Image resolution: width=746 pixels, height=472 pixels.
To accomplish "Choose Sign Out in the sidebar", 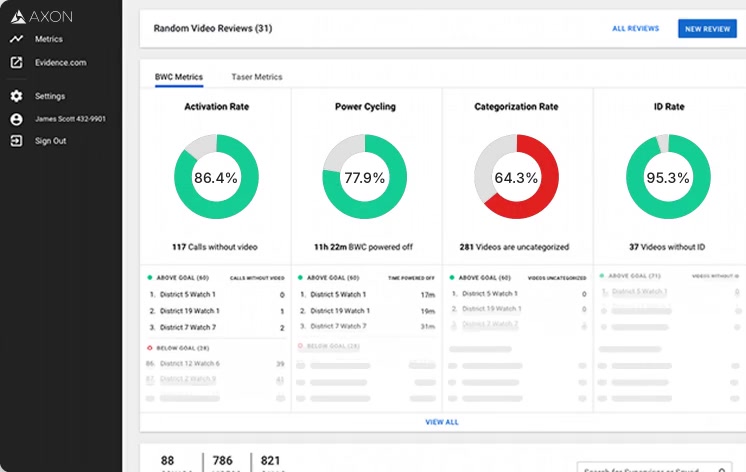I will click(50, 141).
